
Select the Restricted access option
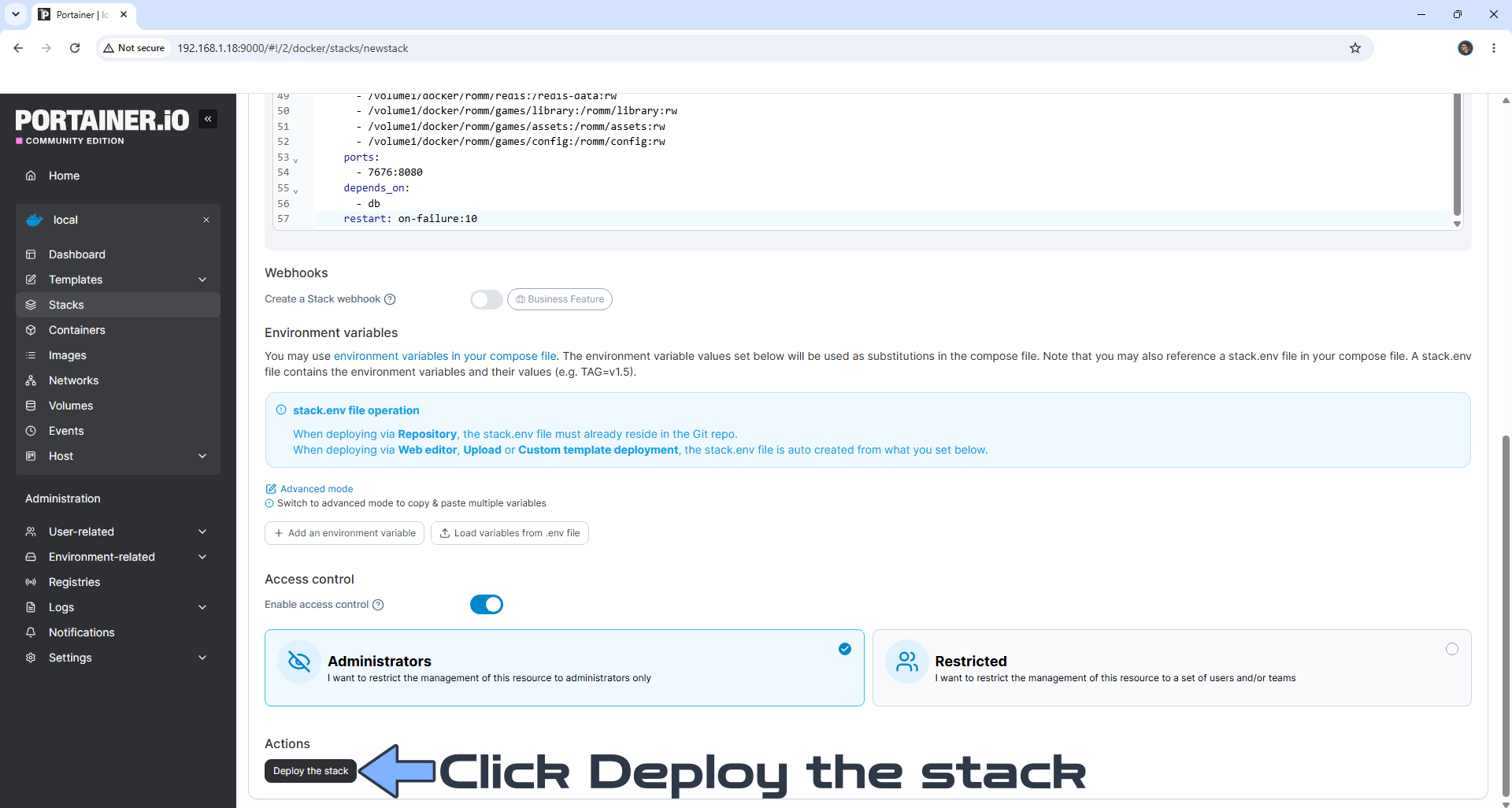(1172, 668)
